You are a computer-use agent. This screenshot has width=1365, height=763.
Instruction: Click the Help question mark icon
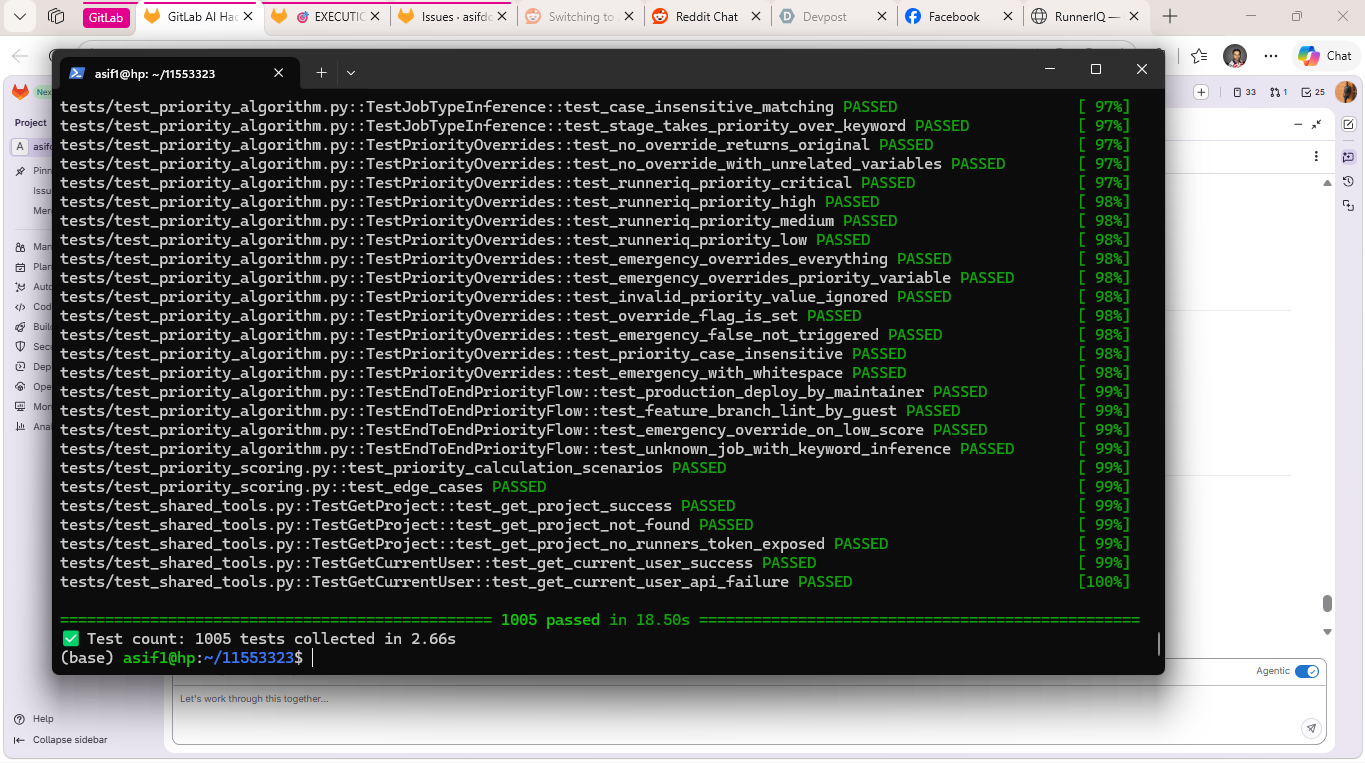click(x=20, y=719)
